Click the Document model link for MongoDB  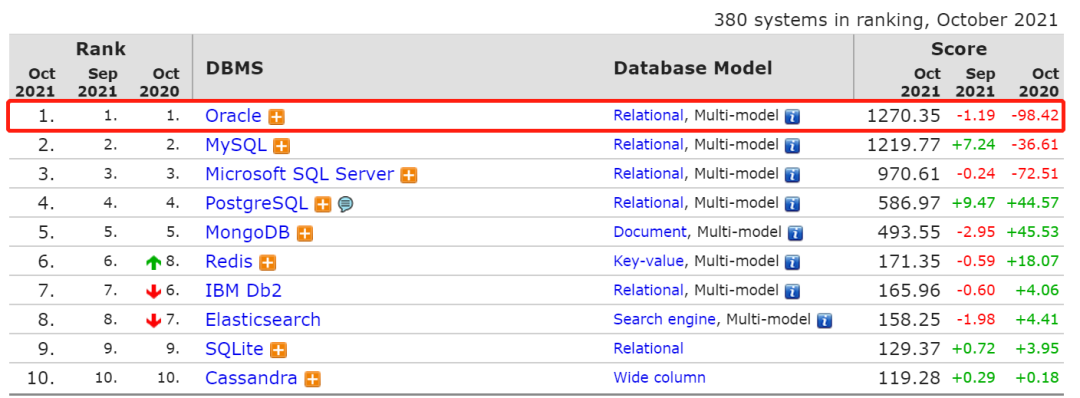650,232
